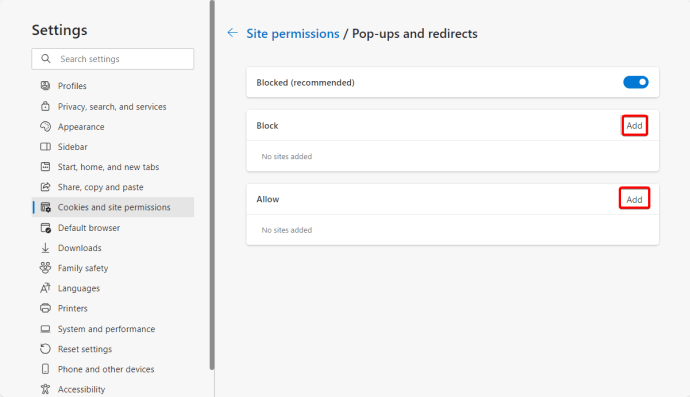This screenshot has width=690, height=397.
Task: Turn off the Blocked (recommended) toggle
Action: [x=635, y=82]
